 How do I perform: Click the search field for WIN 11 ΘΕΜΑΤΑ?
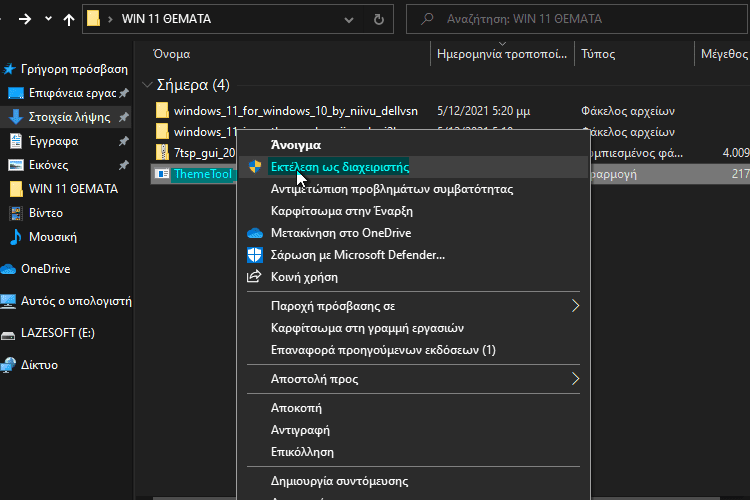click(x=576, y=19)
